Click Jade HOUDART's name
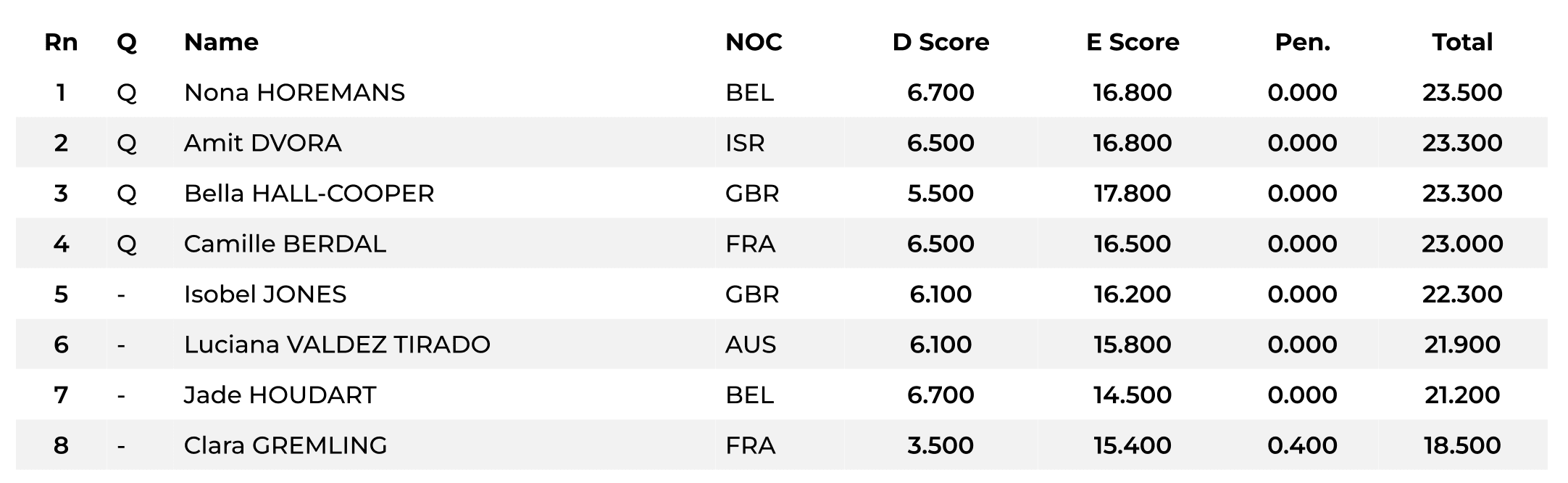 coord(280,395)
